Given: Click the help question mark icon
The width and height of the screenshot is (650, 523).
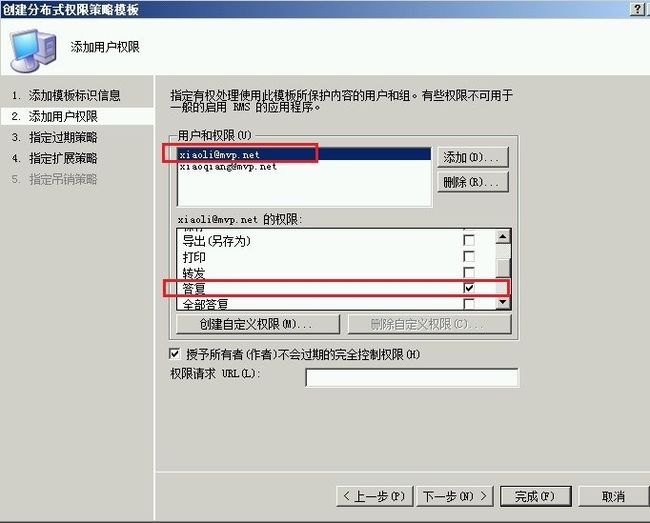Looking at the screenshot, I should tap(637, 9).
